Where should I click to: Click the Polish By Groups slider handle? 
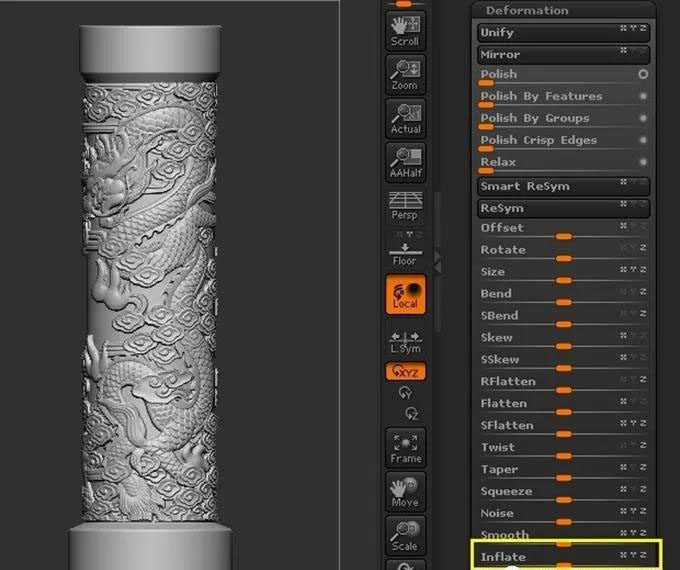point(486,127)
